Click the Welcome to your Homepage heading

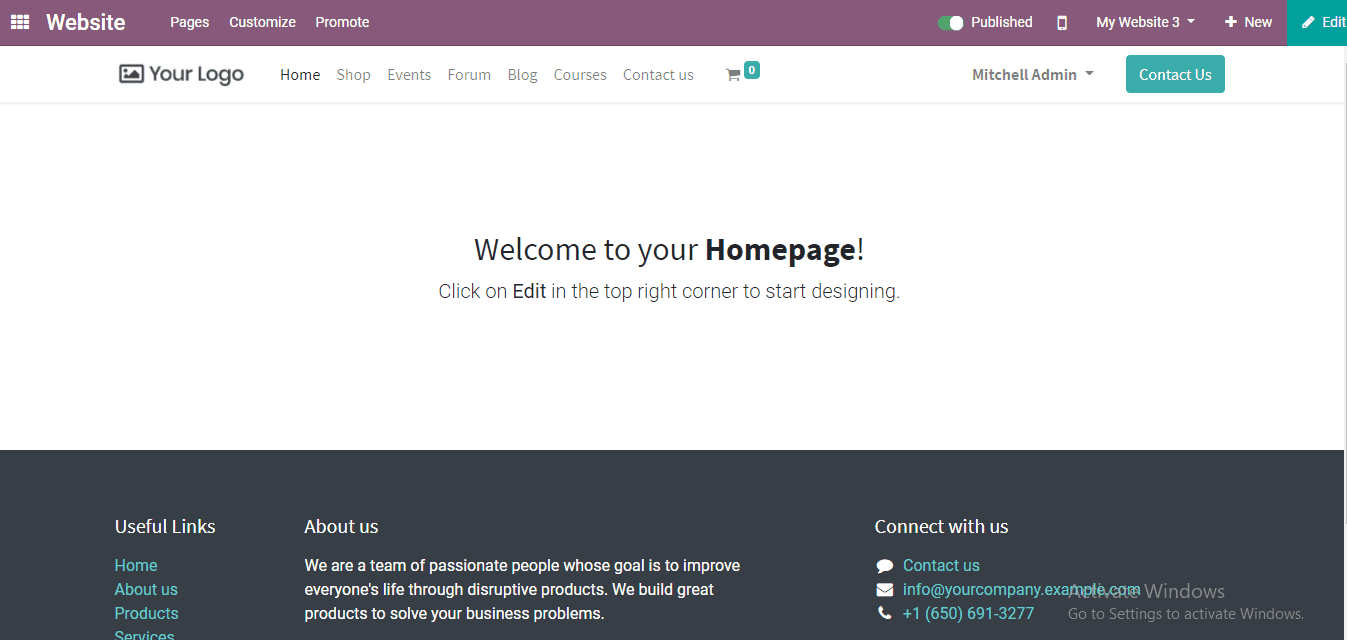(669, 249)
